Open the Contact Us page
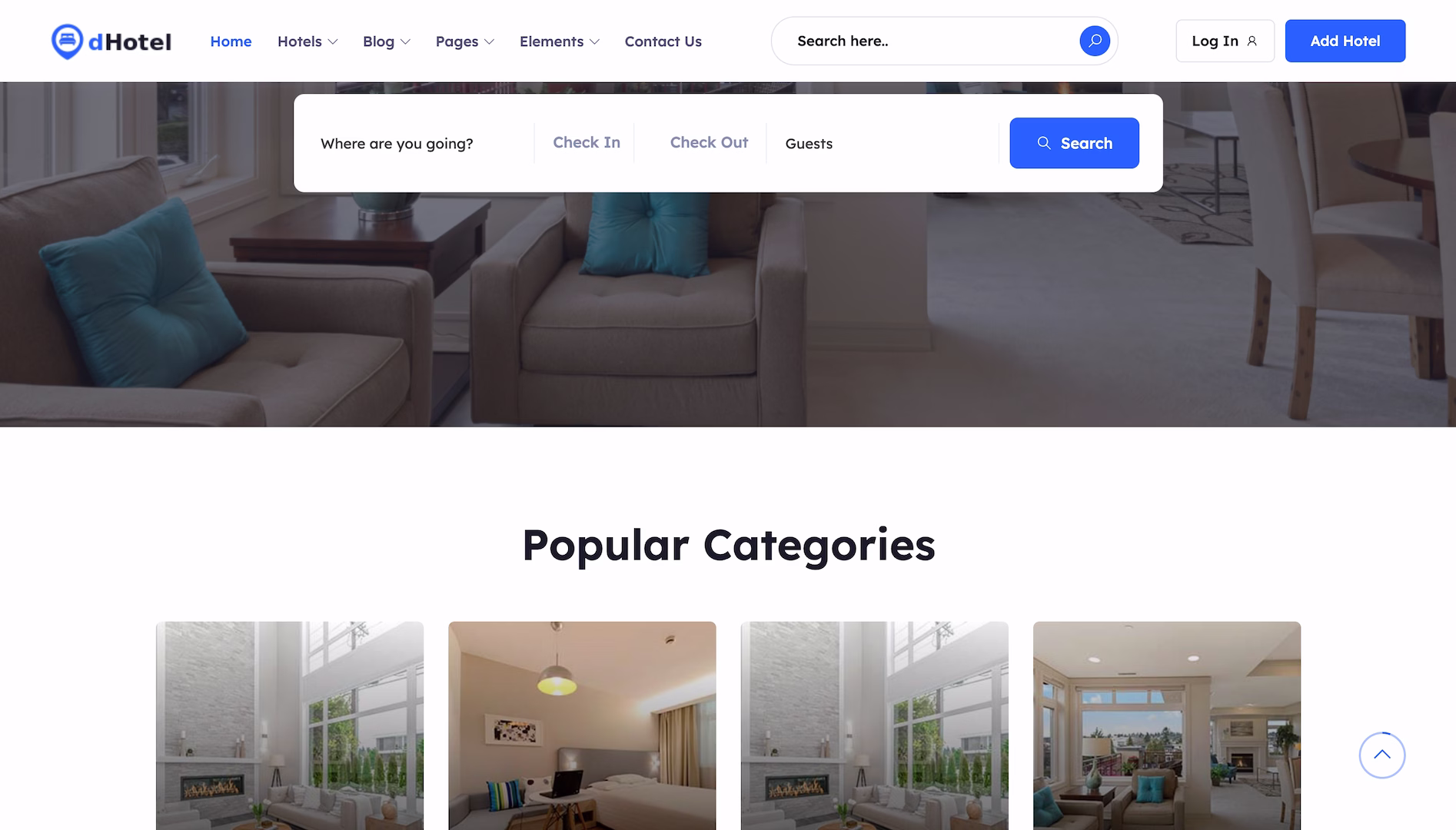Image resolution: width=1456 pixels, height=830 pixels. [663, 41]
